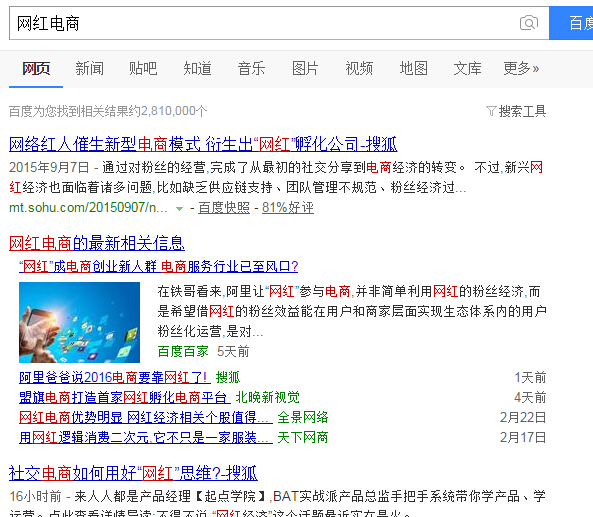Click the mt.sohu.com/20150907 green URL
Viewport: 593px width, 517px height.
pyautogui.click(x=88, y=208)
